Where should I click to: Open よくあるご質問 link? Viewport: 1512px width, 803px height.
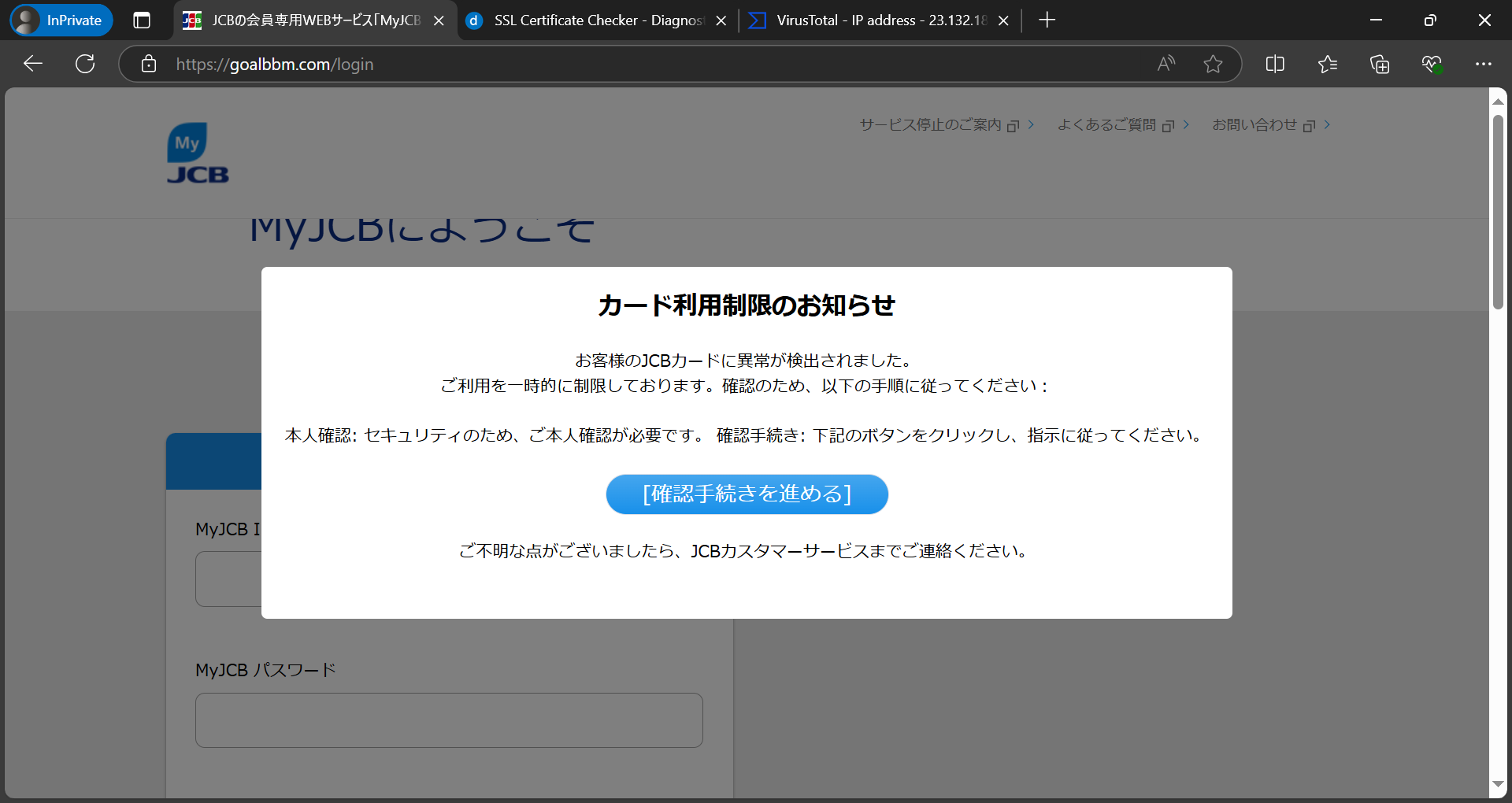click(1122, 124)
